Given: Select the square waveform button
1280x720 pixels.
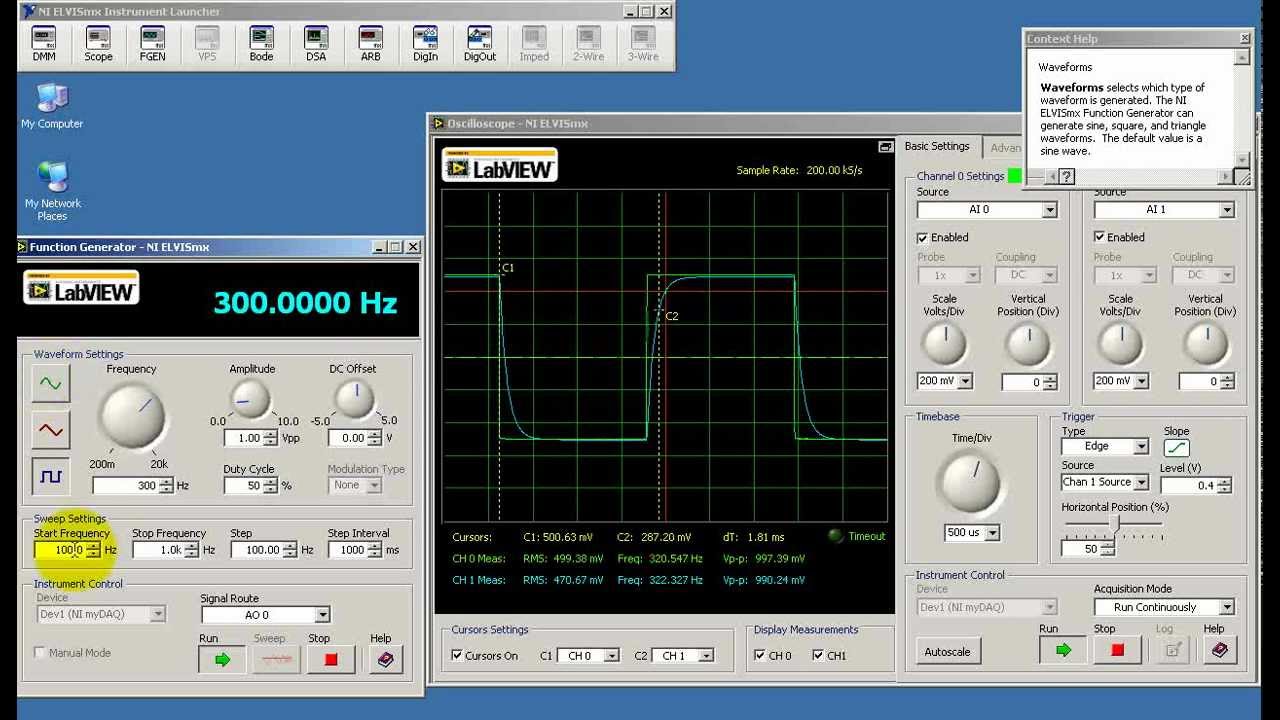Looking at the screenshot, I should (x=50, y=477).
